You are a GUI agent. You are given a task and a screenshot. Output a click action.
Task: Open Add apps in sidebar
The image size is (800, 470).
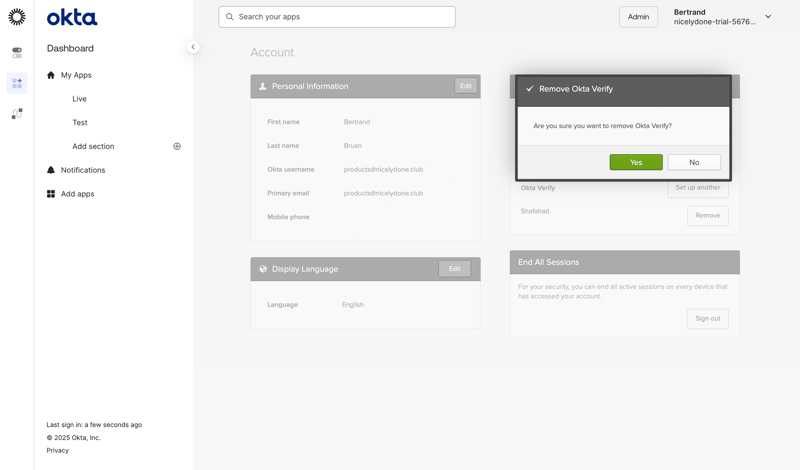coord(78,194)
